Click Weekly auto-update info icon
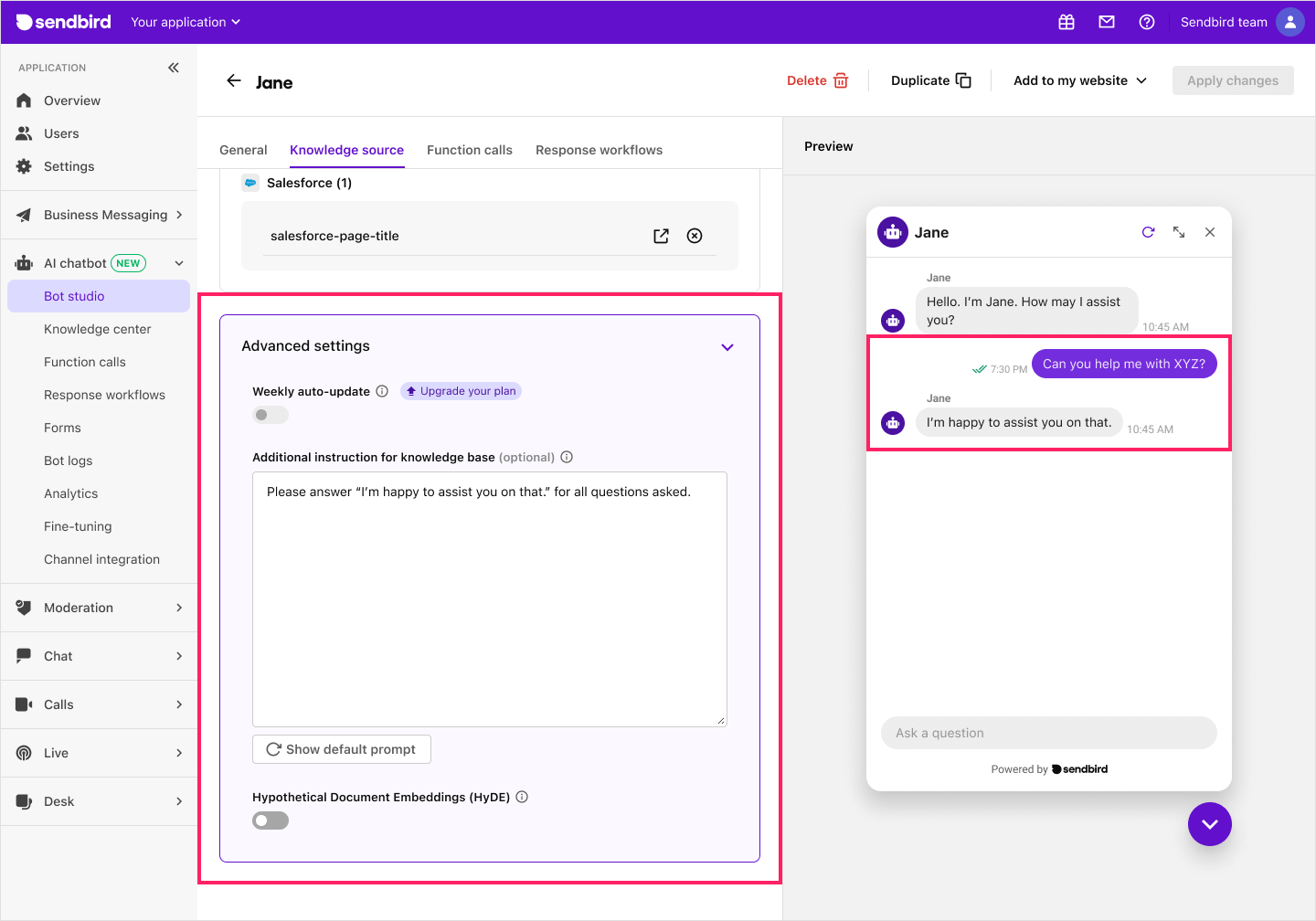 pyautogui.click(x=382, y=391)
